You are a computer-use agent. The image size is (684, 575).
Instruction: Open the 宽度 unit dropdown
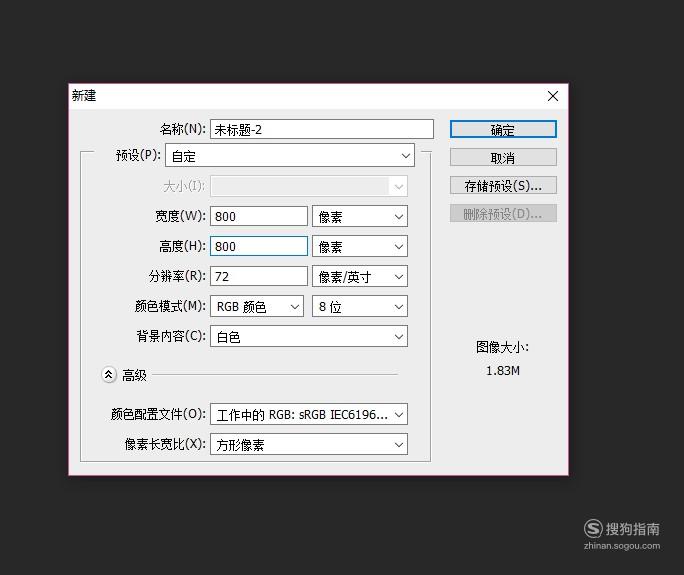pos(360,216)
